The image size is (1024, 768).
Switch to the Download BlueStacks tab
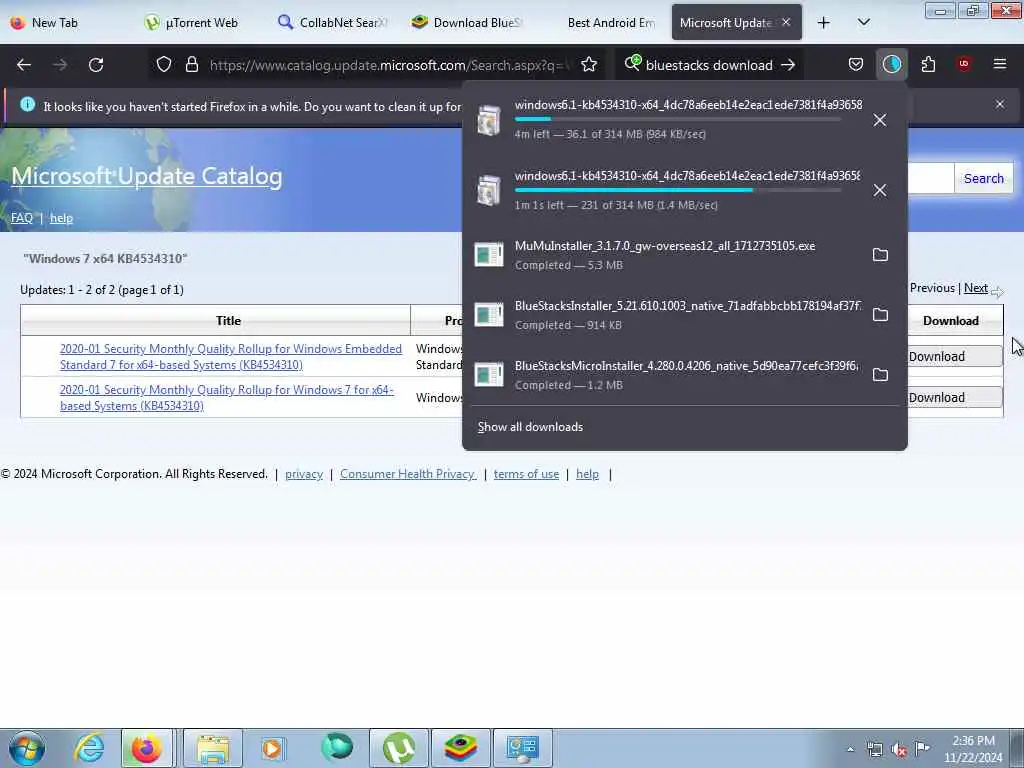pyautogui.click(x=467, y=23)
